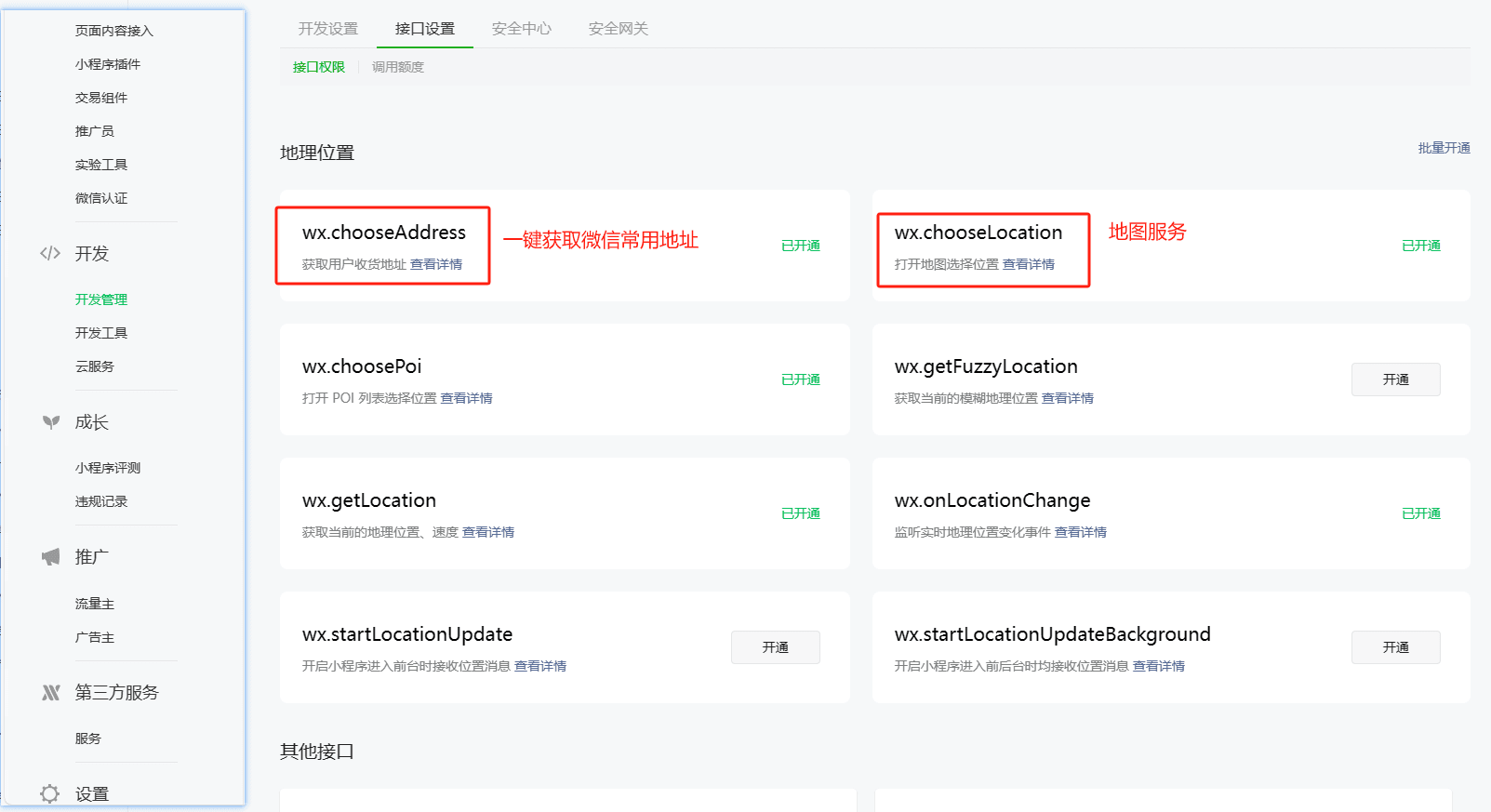Viewport: 1491px width, 812px height.
Task: Click the 推广 megaphone icon
Action: point(51,557)
